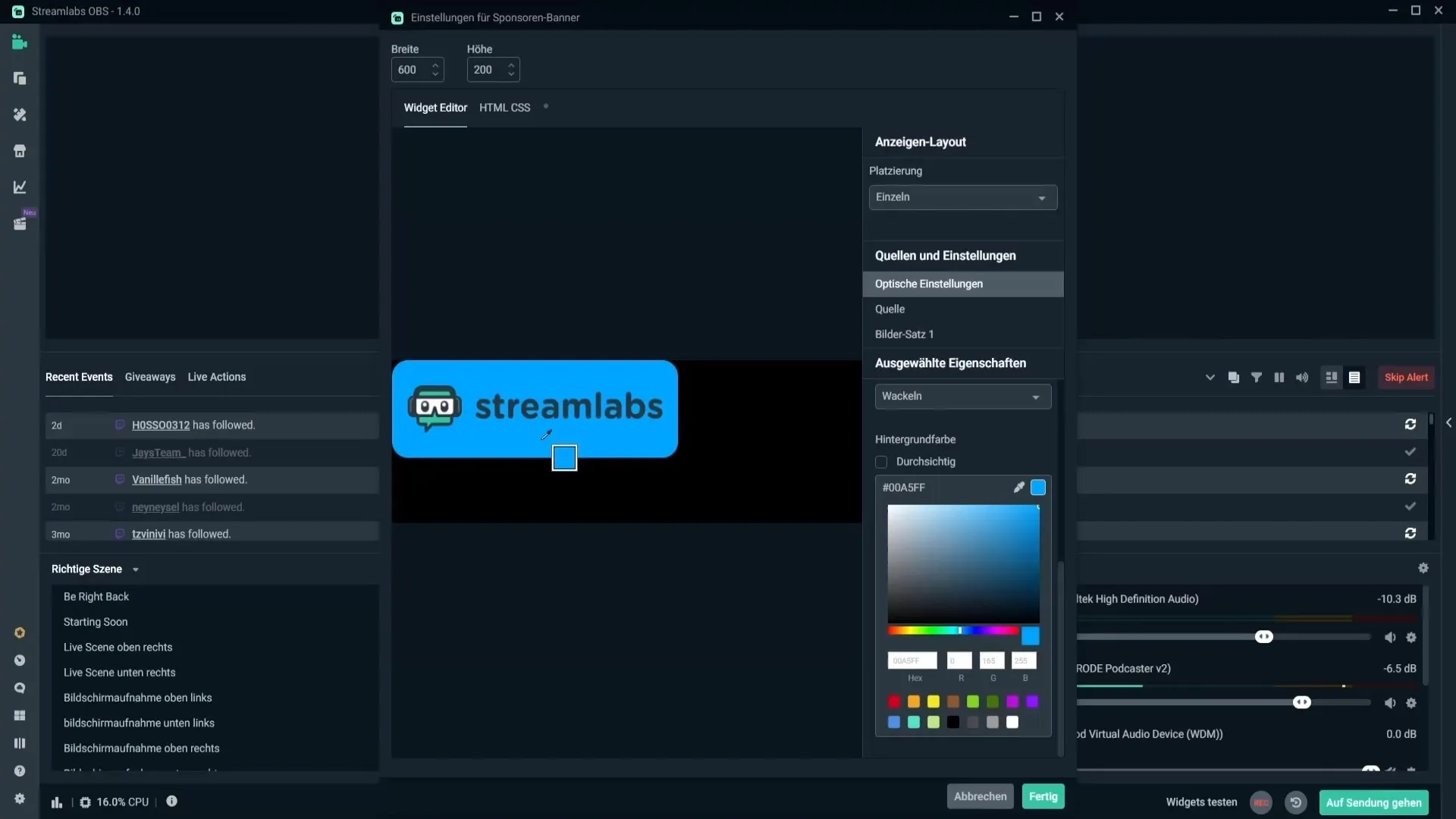
Task: Open the App Store icon in the sidebar
Action: (20, 151)
